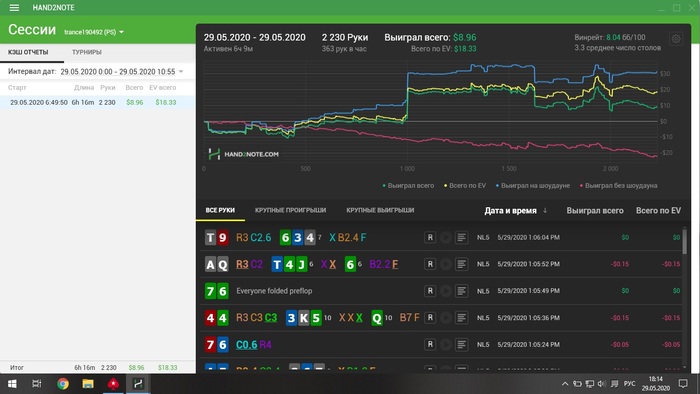Toggle Выиграл без шоудауна legend series
Image resolution: width=700 pixels, height=394 pixels.
click(x=618, y=186)
